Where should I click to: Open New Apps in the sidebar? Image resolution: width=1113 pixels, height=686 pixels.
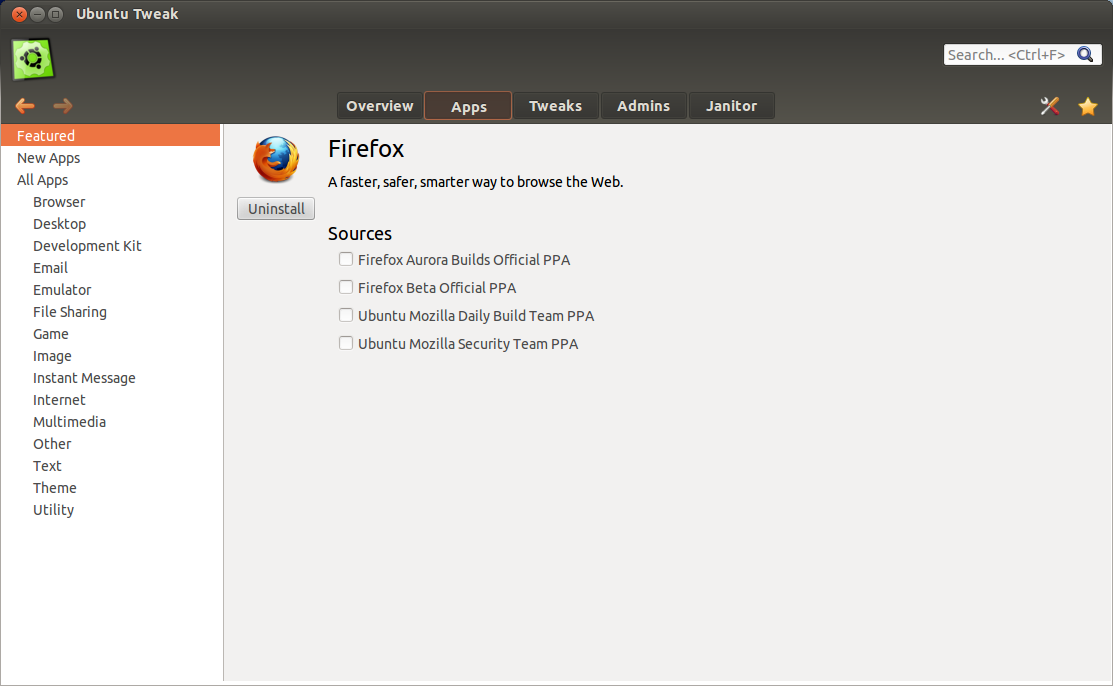pos(111,158)
